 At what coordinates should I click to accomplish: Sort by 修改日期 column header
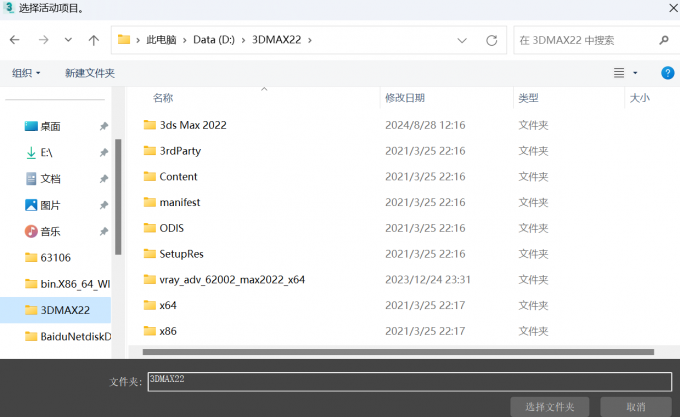[x=405, y=98]
